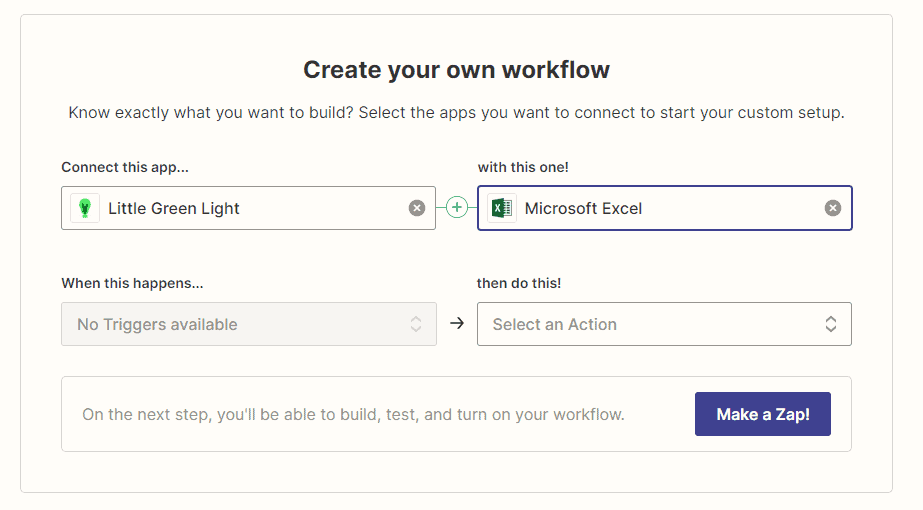The width and height of the screenshot is (923, 510).
Task: Expand action list using the chevron arrows
Action: 831,324
